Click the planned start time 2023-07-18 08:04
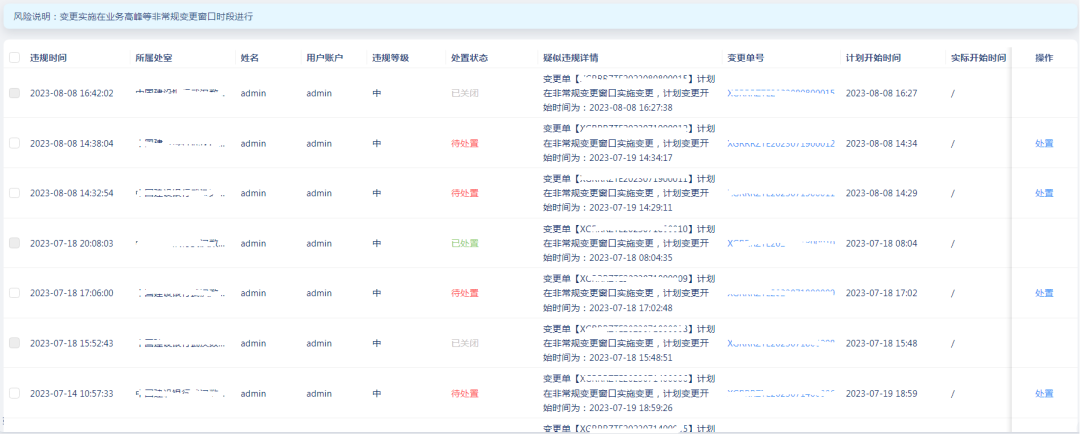Screen dimensions: 1080x435 [x=881, y=243]
